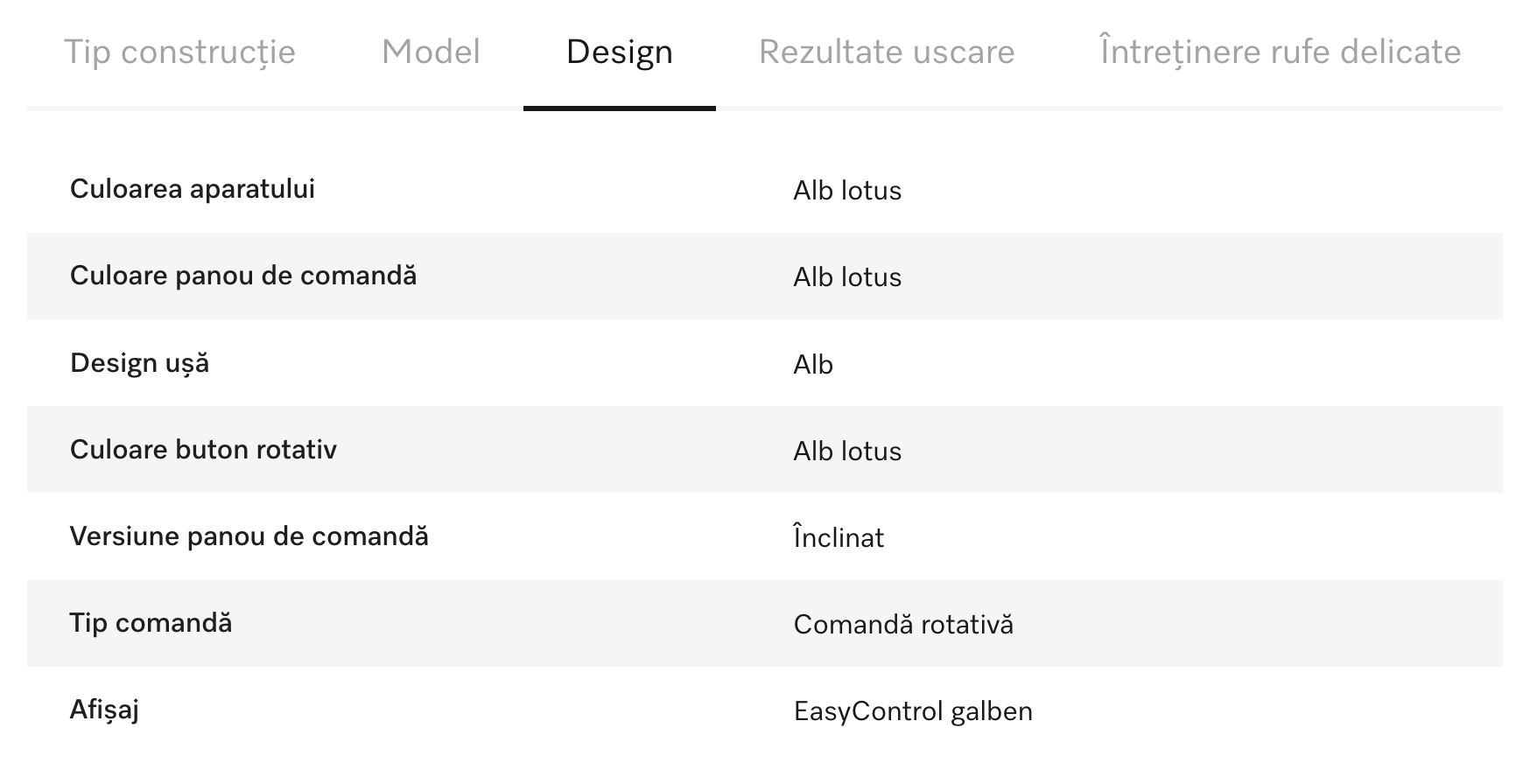Click the active underline beneath Design tab
The height and width of the screenshot is (784, 1530).
620,108
